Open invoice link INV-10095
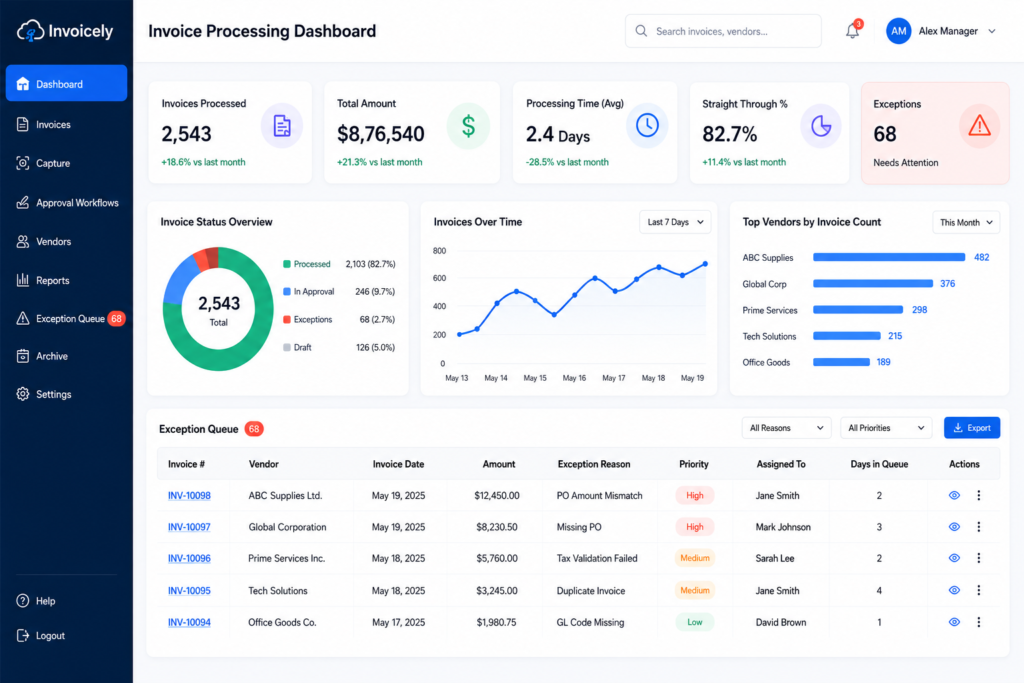1024x683 pixels. 189,591
